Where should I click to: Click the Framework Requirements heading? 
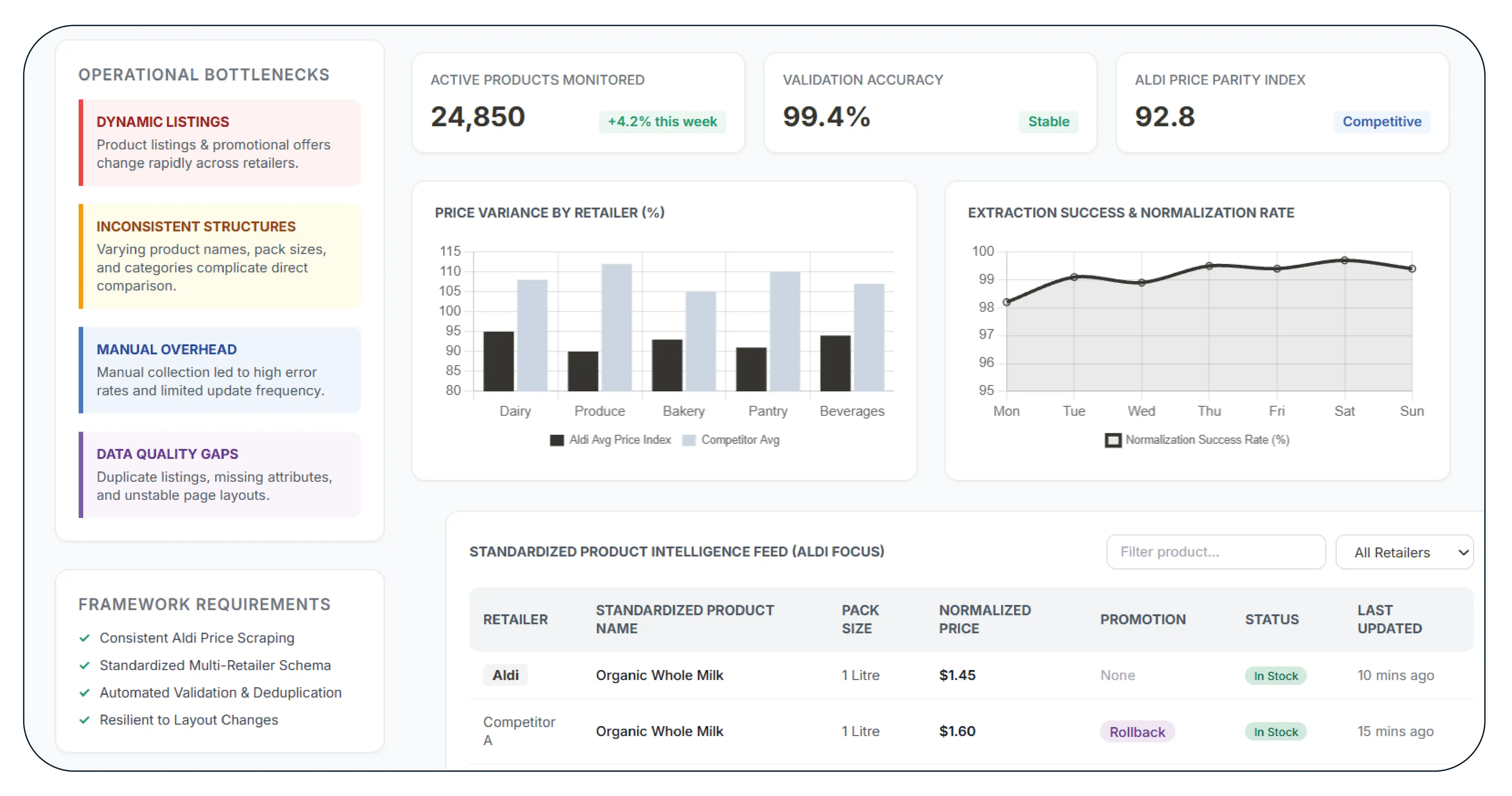(204, 604)
